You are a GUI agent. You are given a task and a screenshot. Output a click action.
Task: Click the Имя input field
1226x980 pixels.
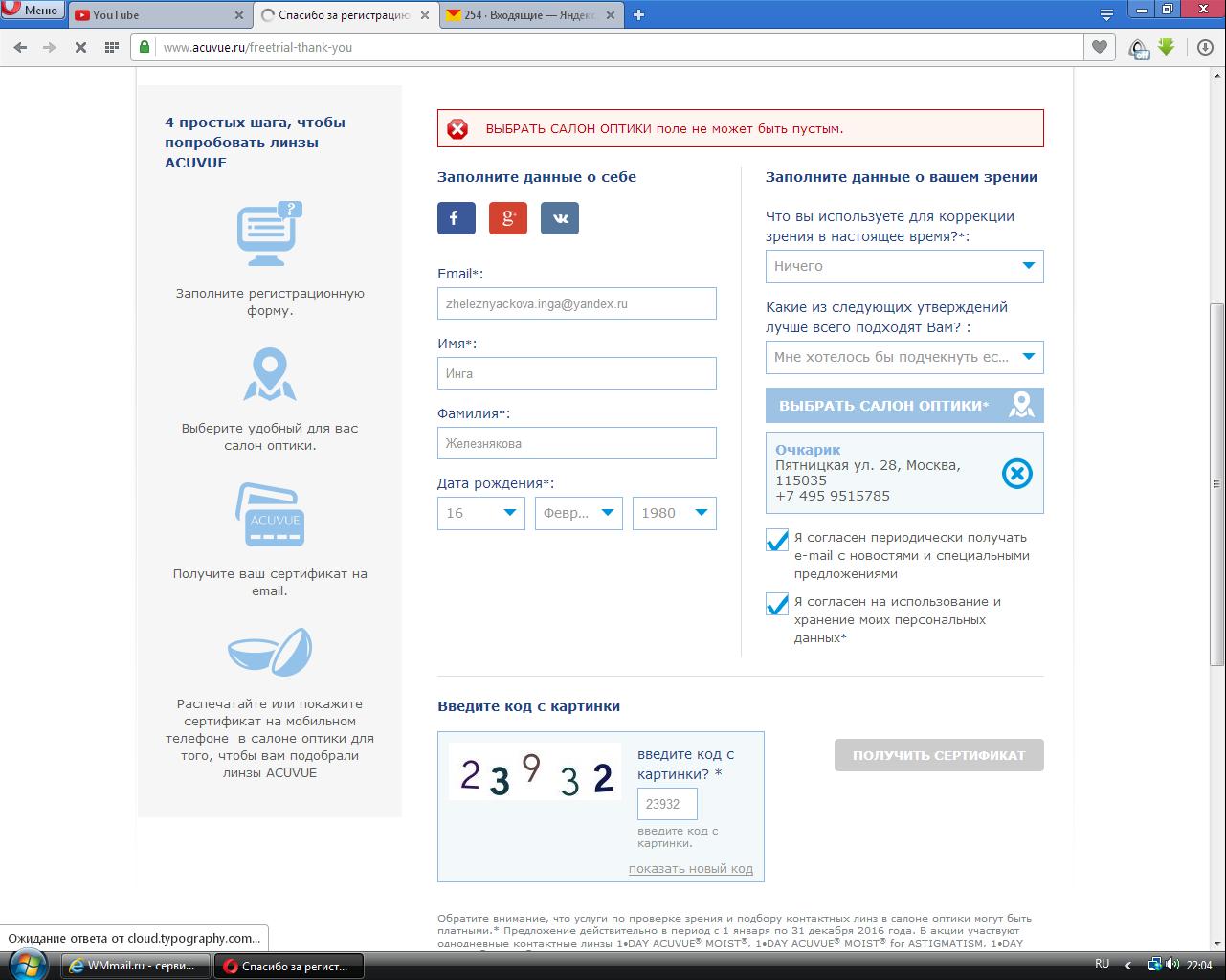[x=577, y=373]
